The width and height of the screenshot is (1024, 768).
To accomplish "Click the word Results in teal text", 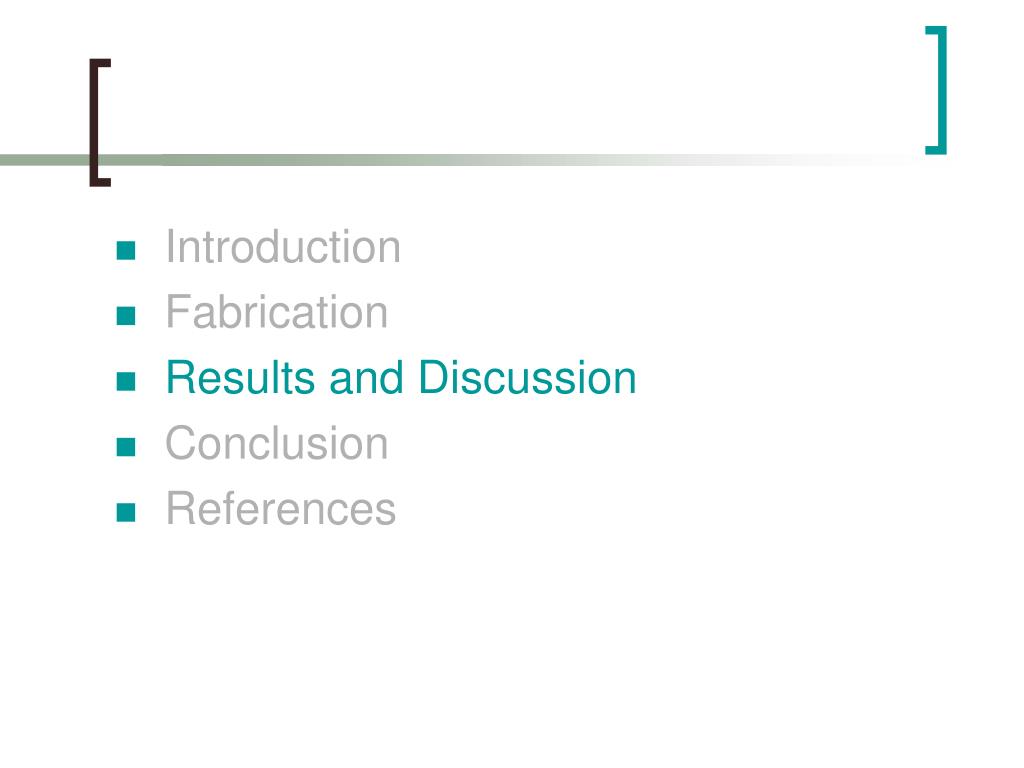I will [239, 377].
